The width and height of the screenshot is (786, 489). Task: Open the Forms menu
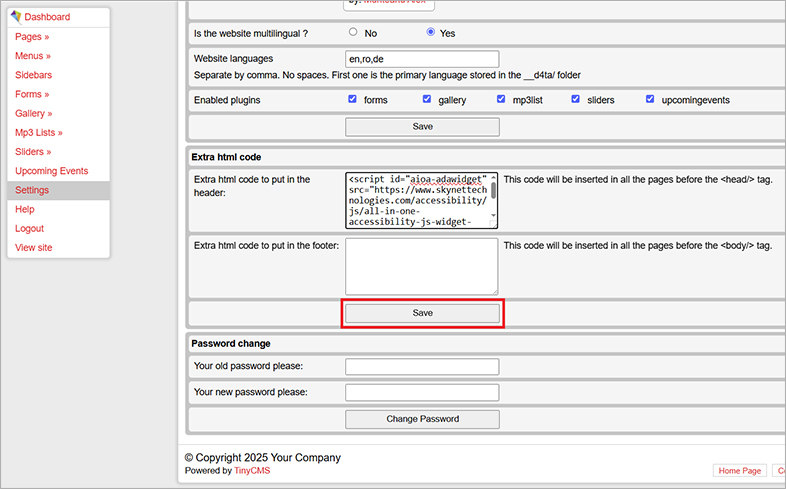[32, 94]
